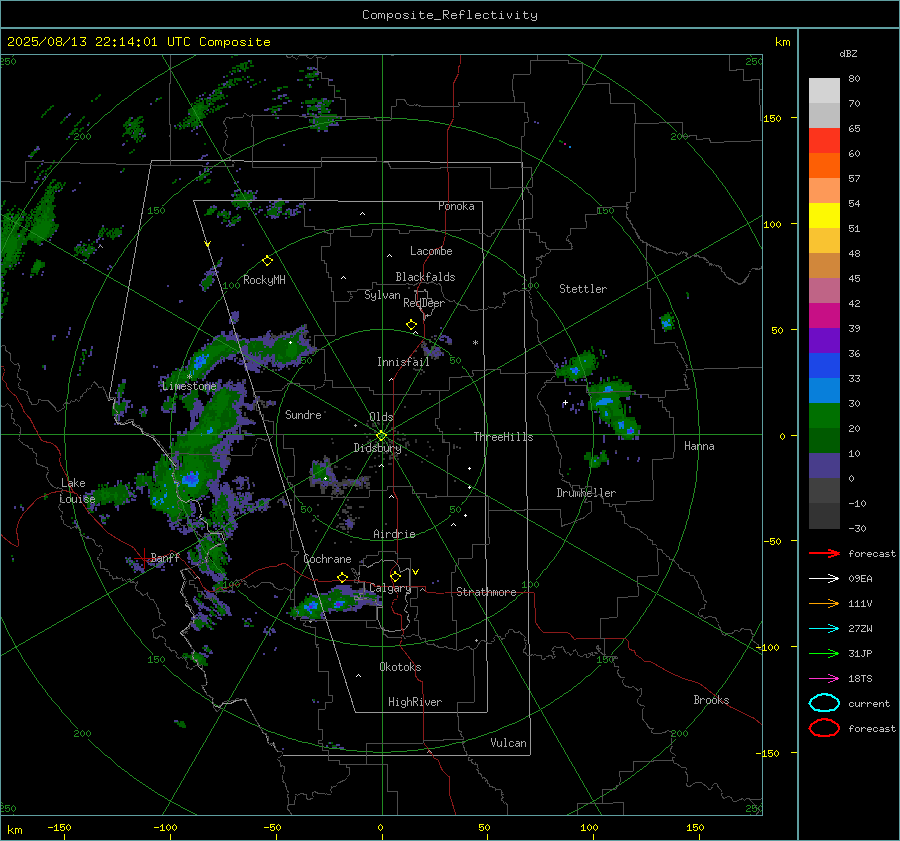900x841 pixels.
Task: Click the blue storm core near Limestone
Action: click(x=200, y=361)
